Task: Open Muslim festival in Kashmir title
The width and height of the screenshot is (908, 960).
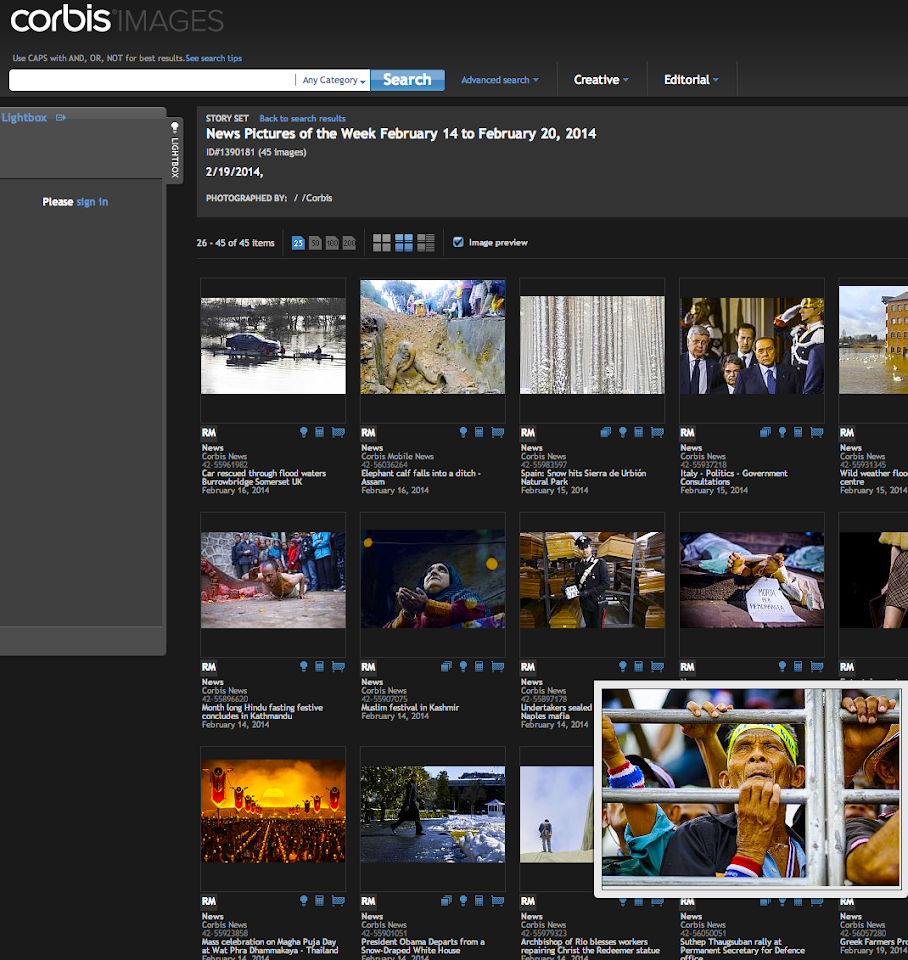Action: (410, 708)
